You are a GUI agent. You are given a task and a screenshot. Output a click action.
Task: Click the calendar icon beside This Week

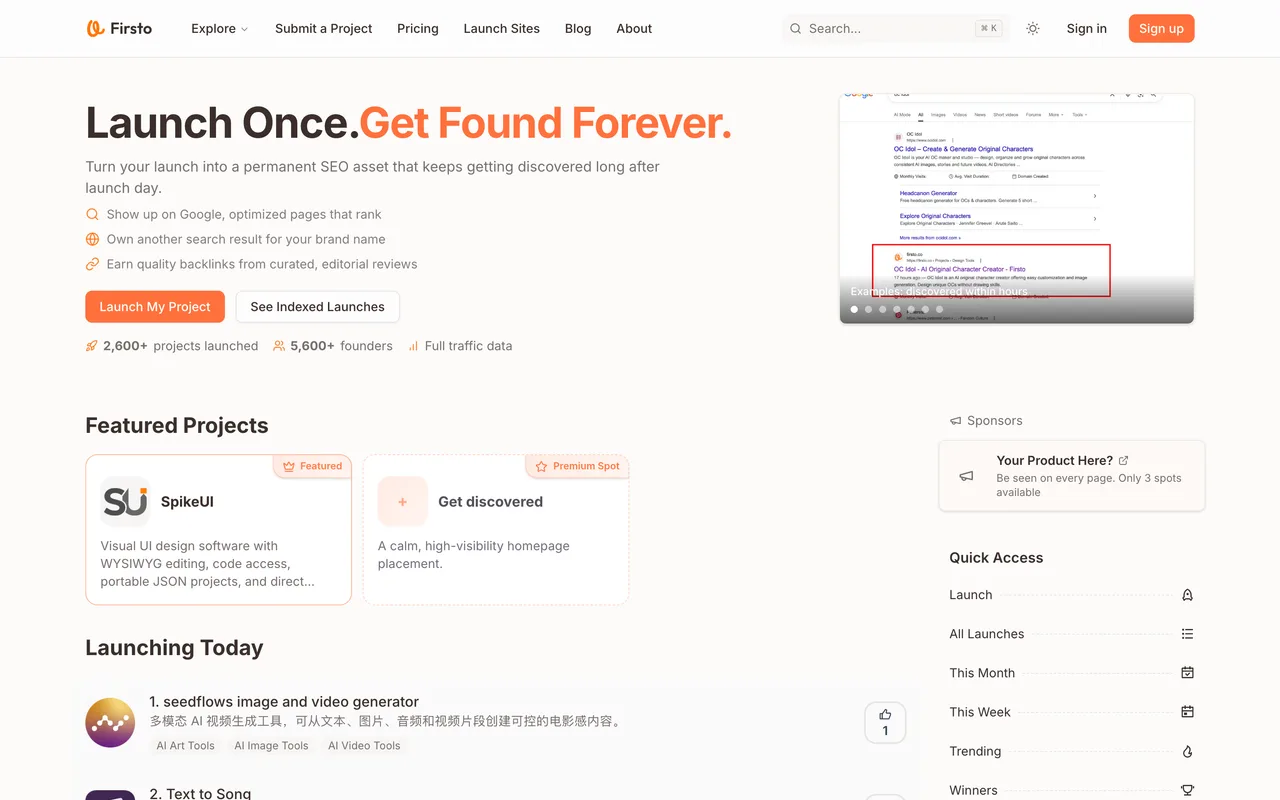tap(1187, 712)
